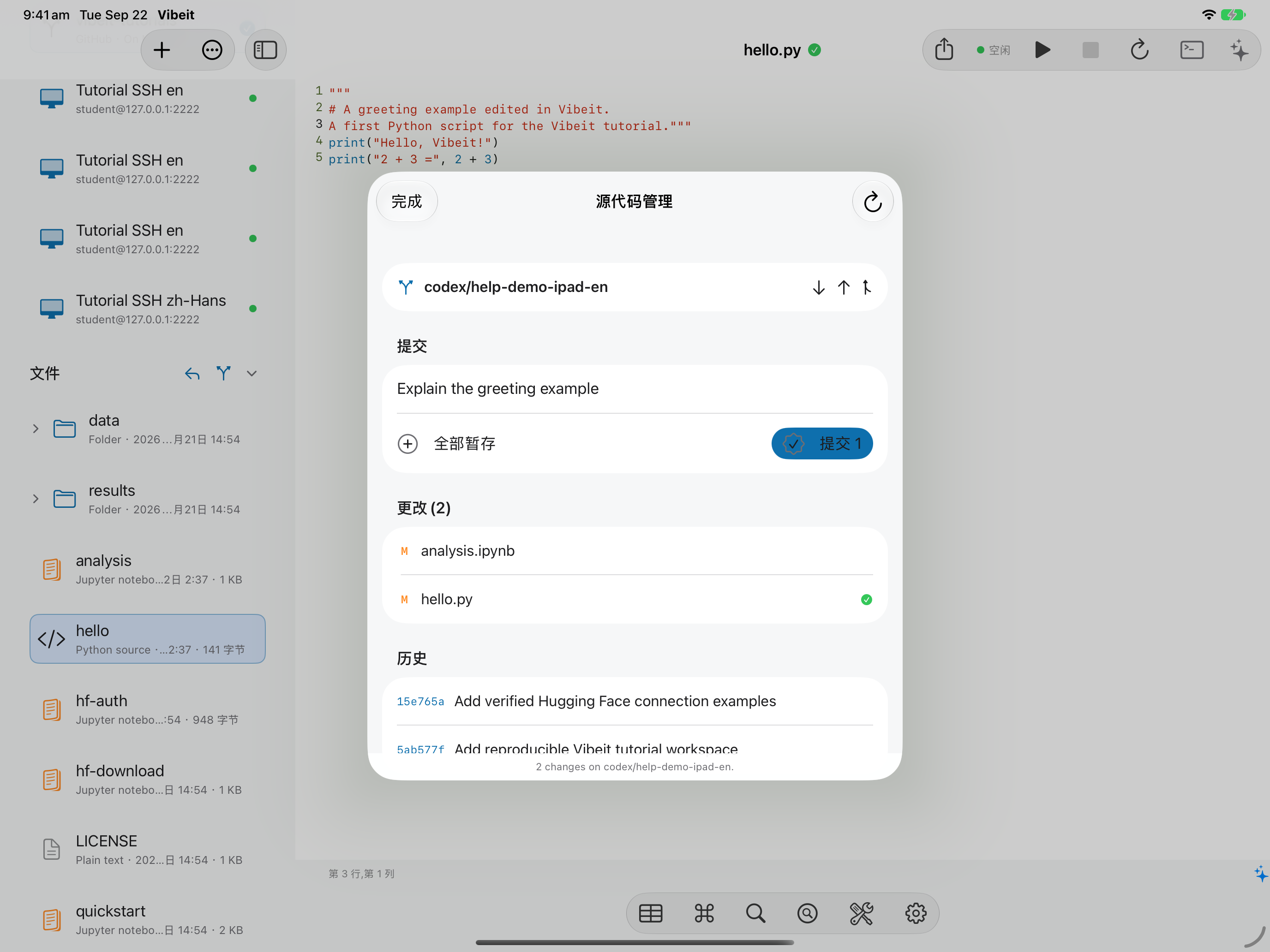Open the results folder
The width and height of the screenshot is (1270, 952).
pyautogui.click(x=148, y=499)
